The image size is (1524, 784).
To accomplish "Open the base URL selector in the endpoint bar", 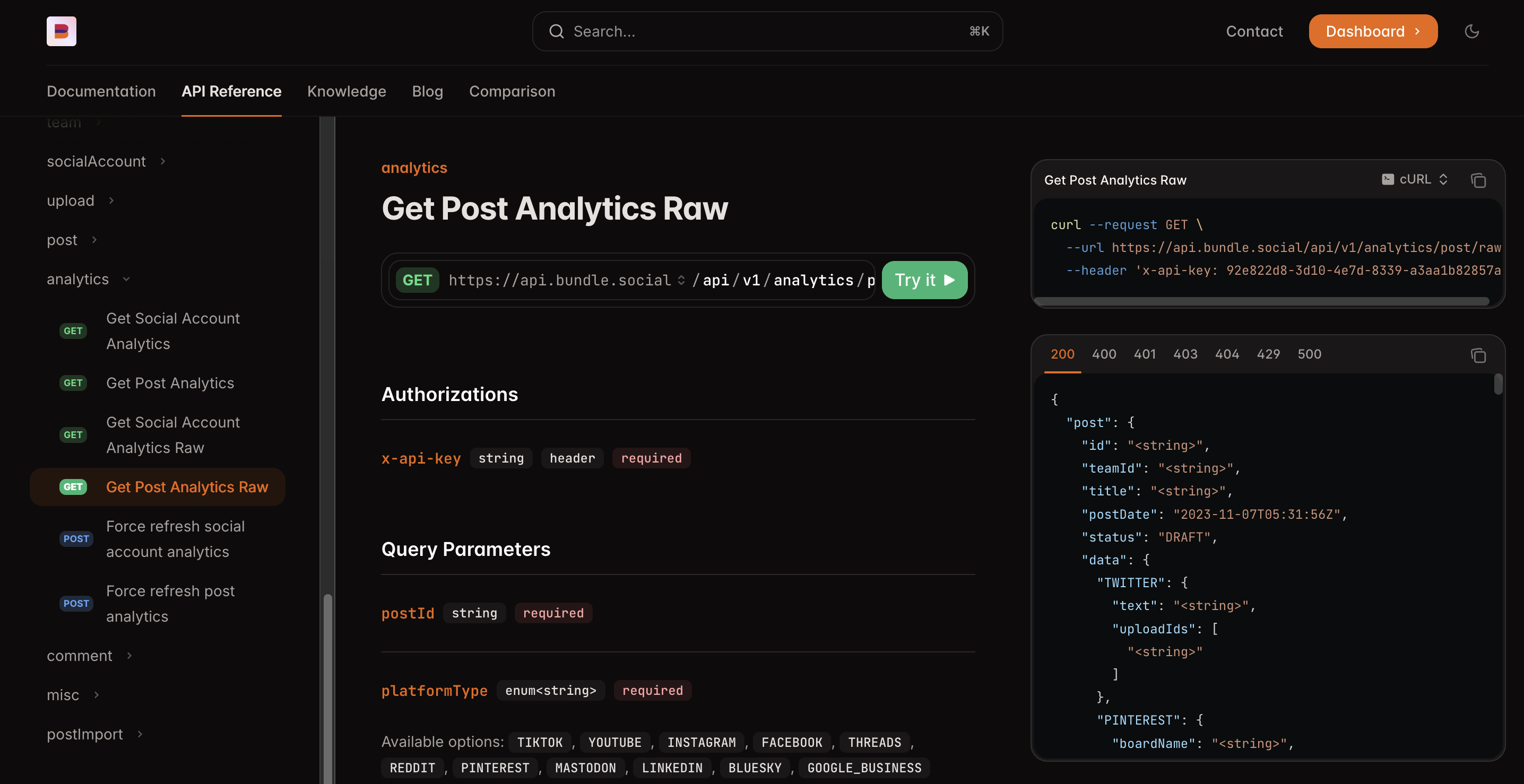I will pos(680,280).
